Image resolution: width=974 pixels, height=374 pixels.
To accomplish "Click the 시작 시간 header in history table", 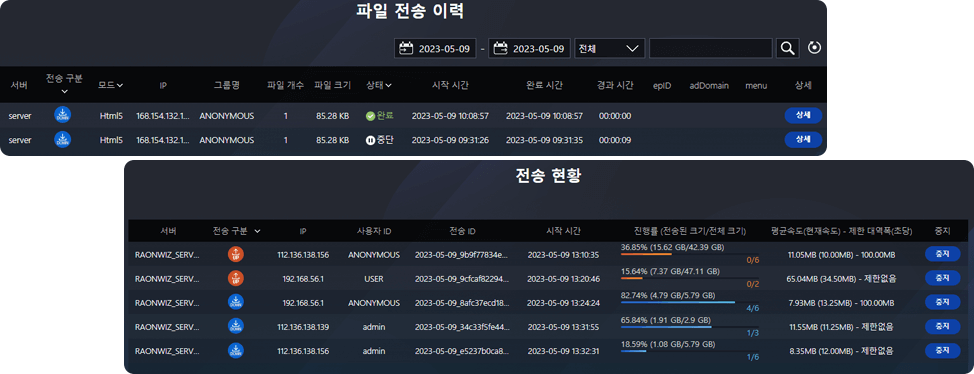I will click(450, 86).
